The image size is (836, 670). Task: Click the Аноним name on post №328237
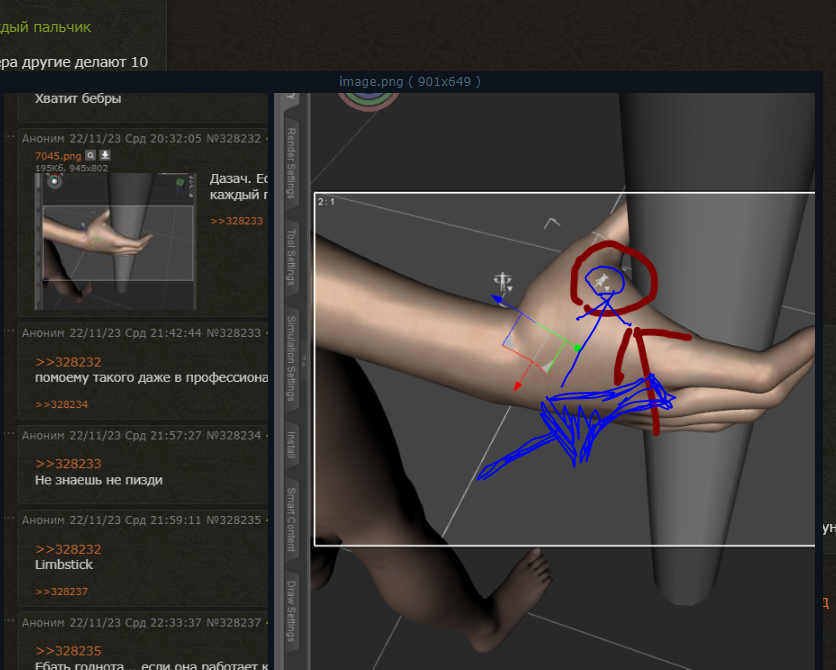click(x=43, y=623)
